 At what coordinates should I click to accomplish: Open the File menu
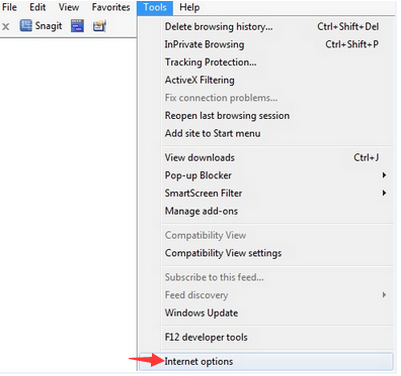click(x=9, y=7)
